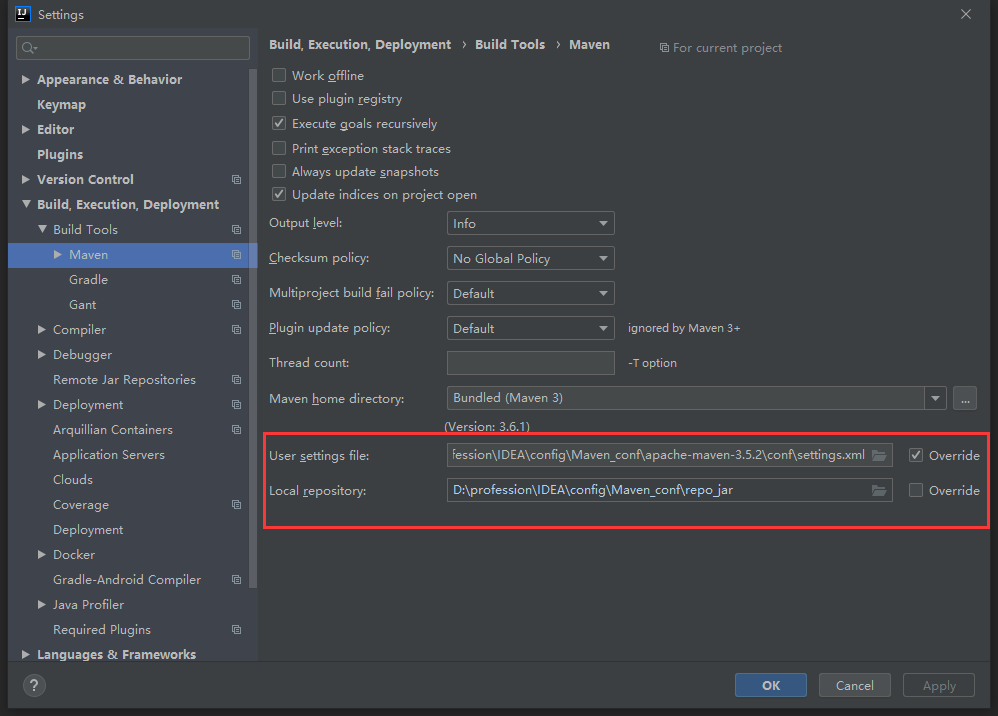
Task: Click project-scope icon beside Gradle entry
Action: pos(236,279)
